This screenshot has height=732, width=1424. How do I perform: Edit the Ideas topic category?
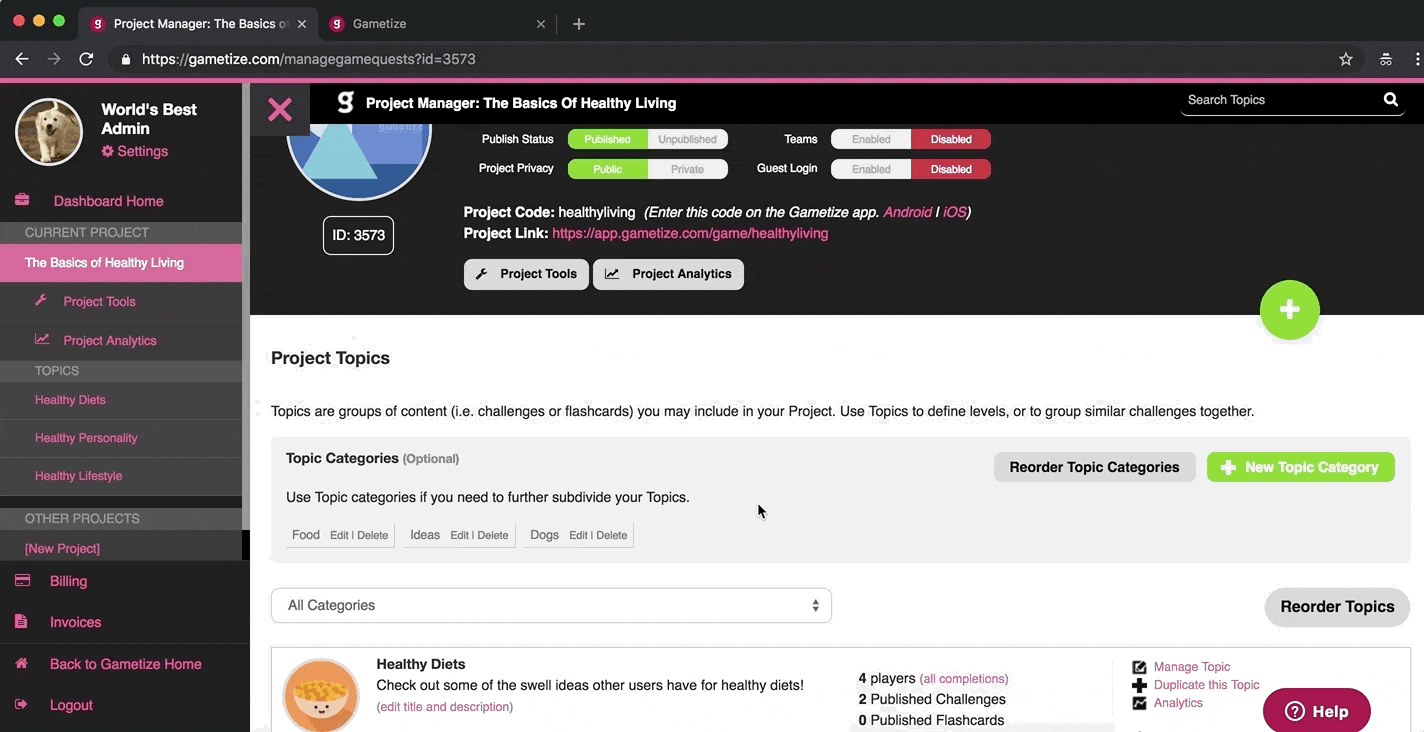pyautogui.click(x=460, y=535)
